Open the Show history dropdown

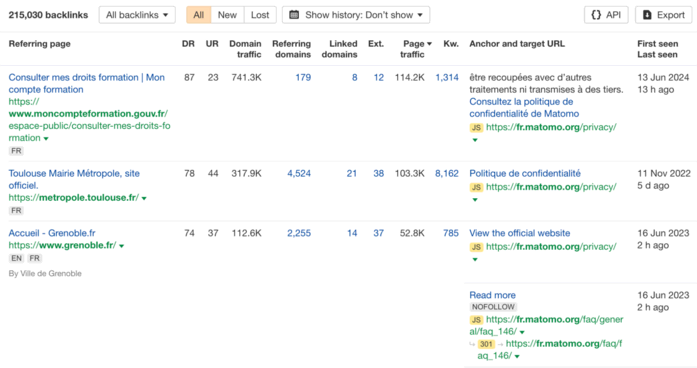[x=356, y=15]
